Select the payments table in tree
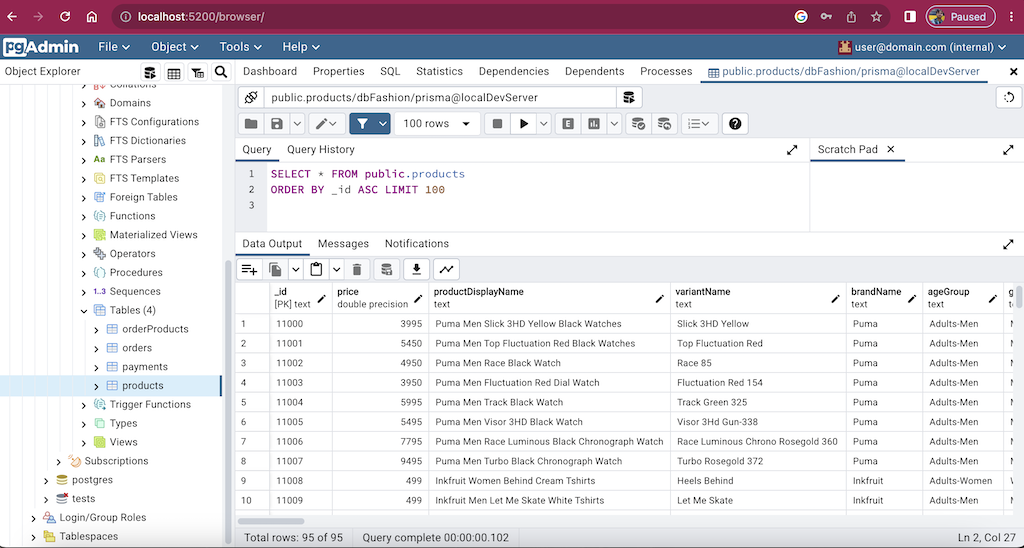This screenshot has height=548, width=1024. pyautogui.click(x=145, y=367)
